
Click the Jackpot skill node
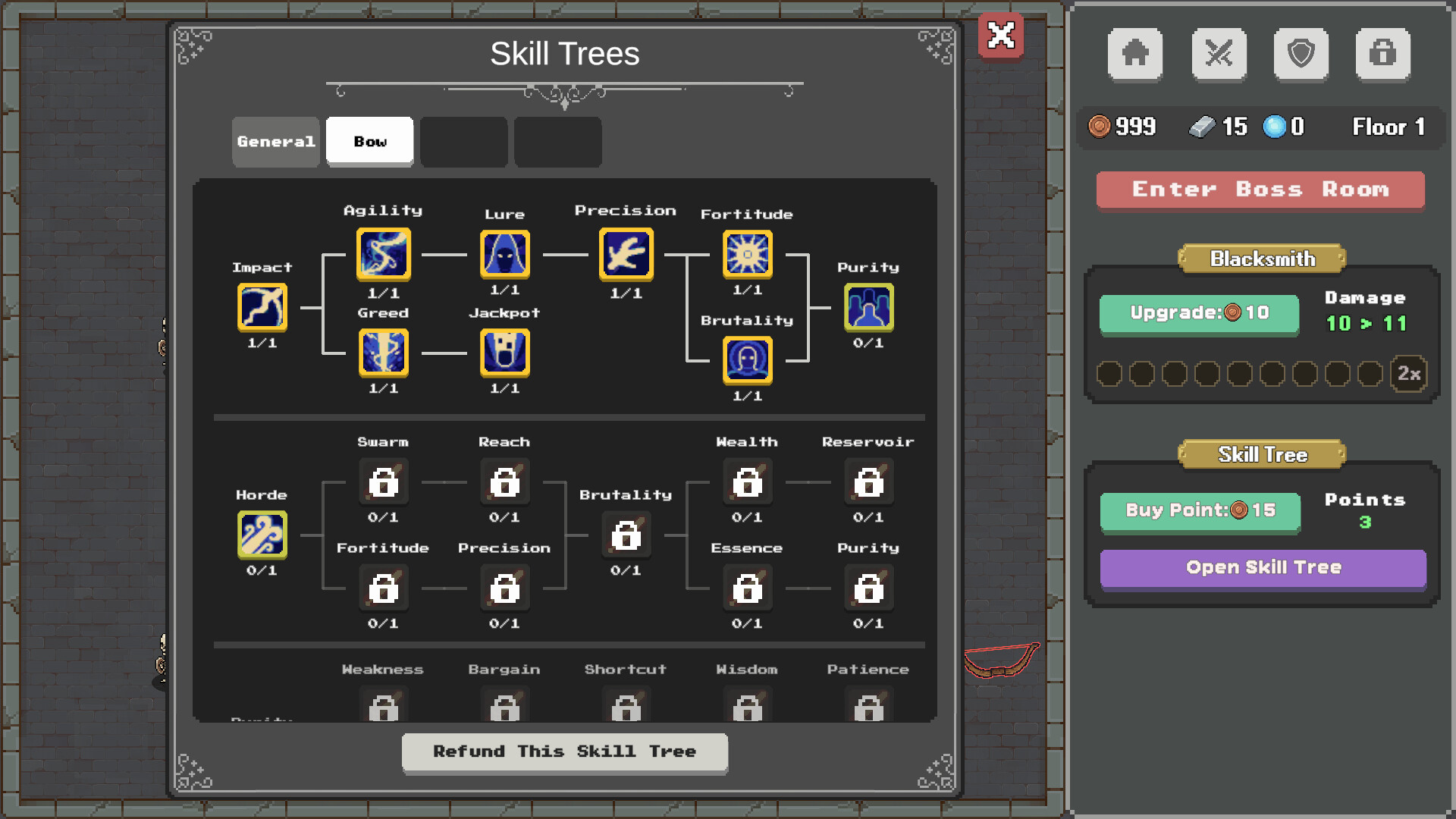click(504, 353)
